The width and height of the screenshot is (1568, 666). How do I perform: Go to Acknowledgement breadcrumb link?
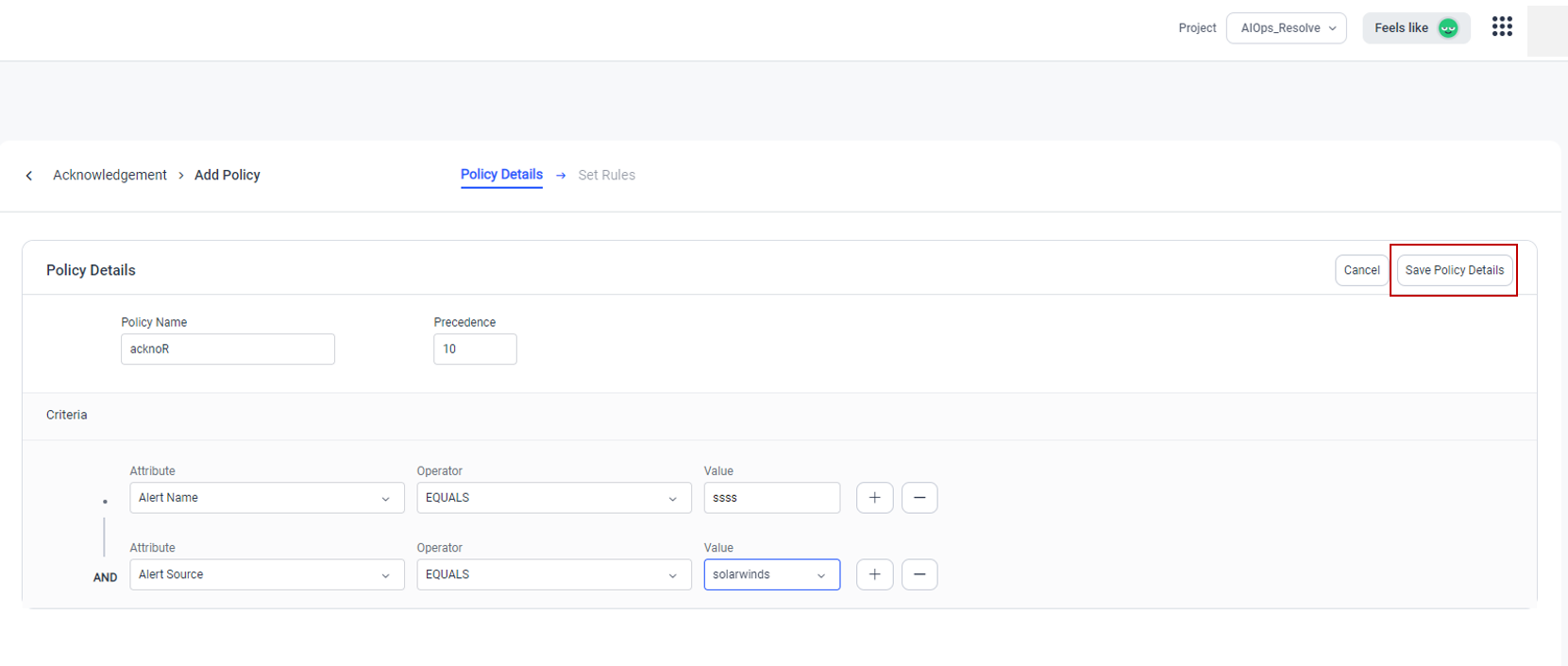110,176
